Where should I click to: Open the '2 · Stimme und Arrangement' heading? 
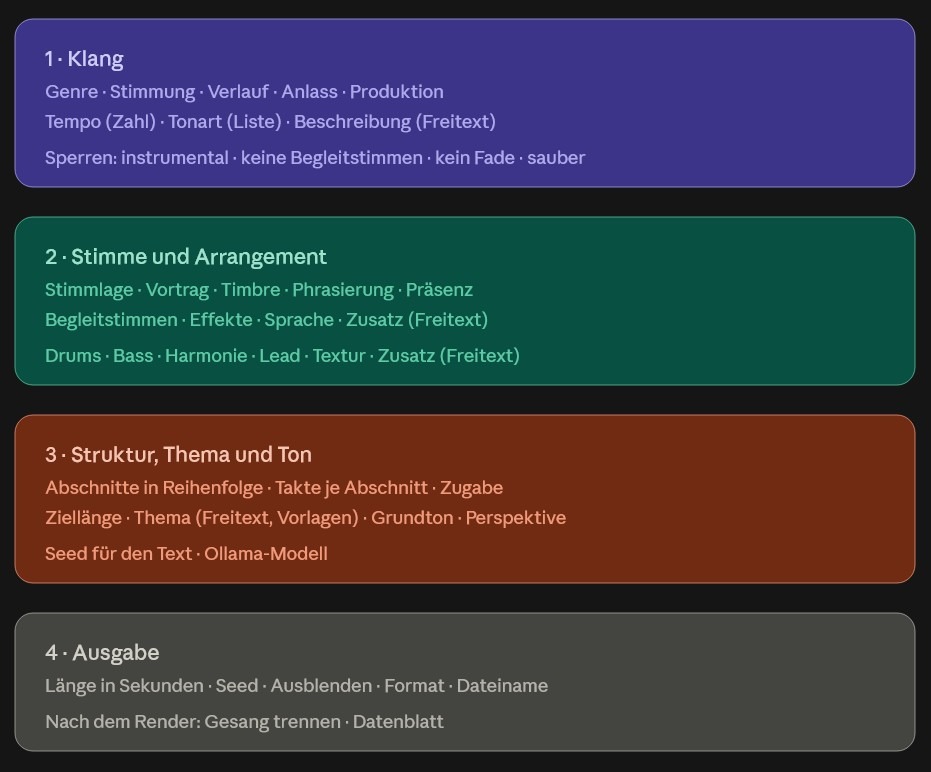tap(186, 257)
